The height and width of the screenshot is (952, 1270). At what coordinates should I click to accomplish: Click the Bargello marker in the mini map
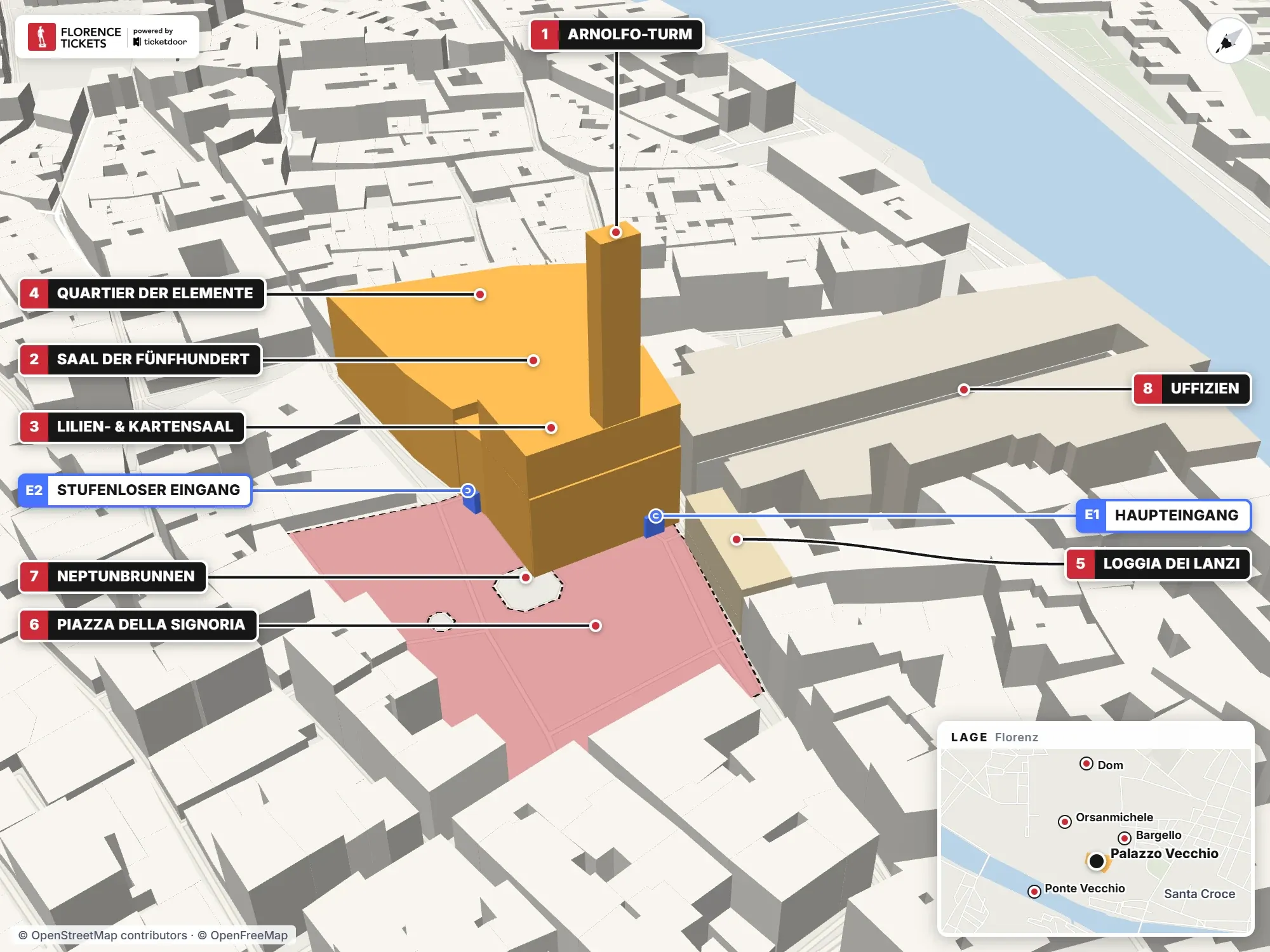coord(1125,838)
